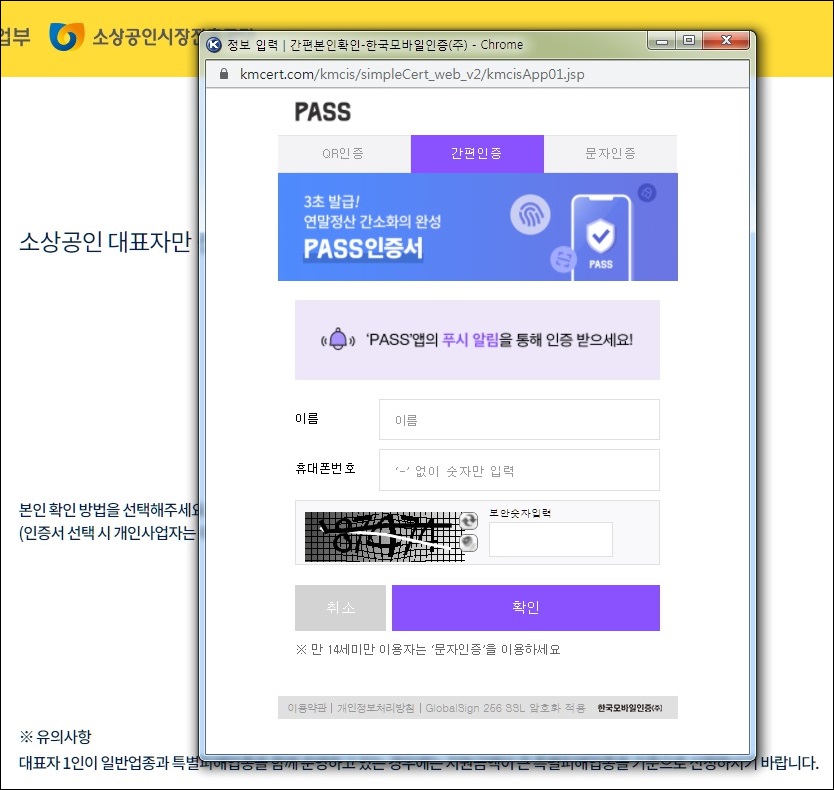
Task: Switch to the 문자인증 tab
Action: [611, 154]
